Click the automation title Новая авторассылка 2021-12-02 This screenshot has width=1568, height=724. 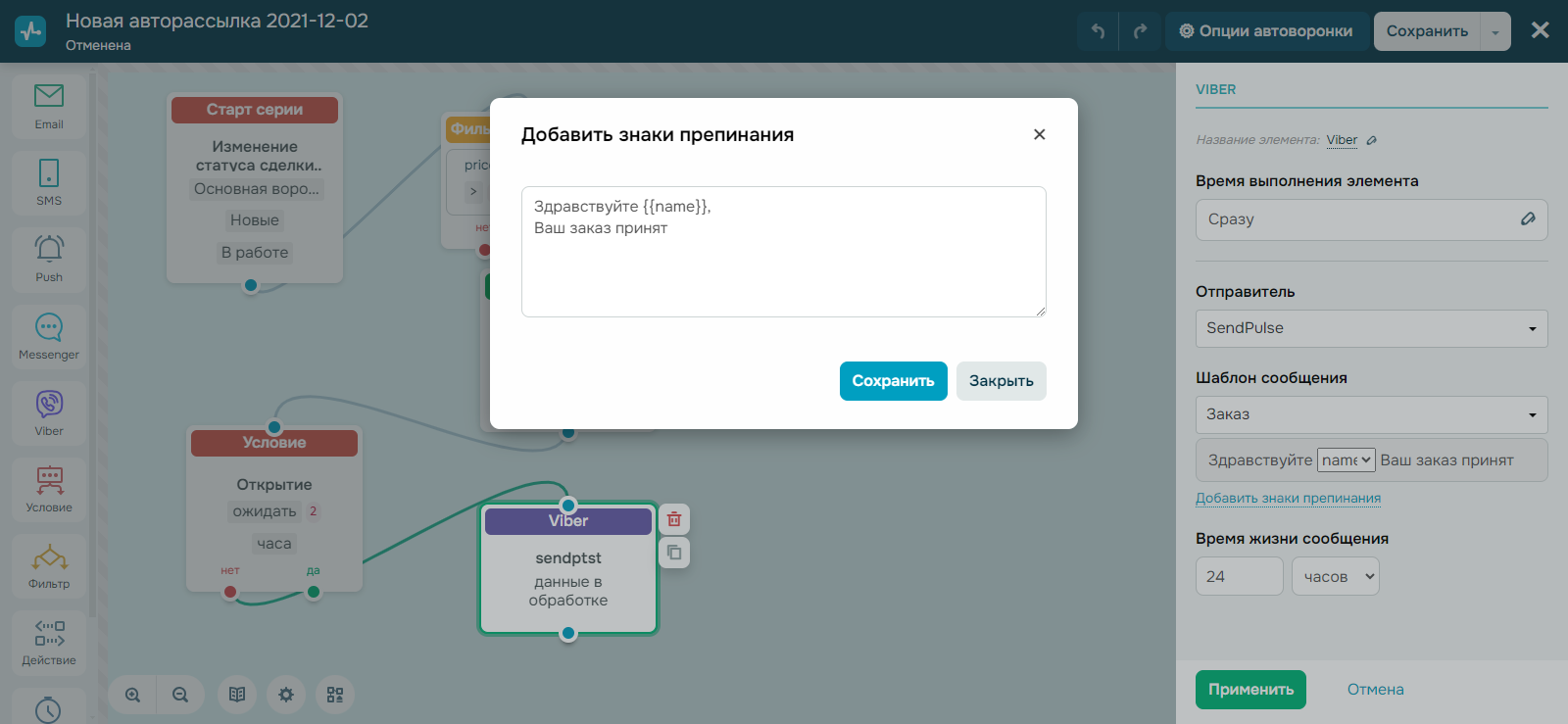[x=217, y=21]
